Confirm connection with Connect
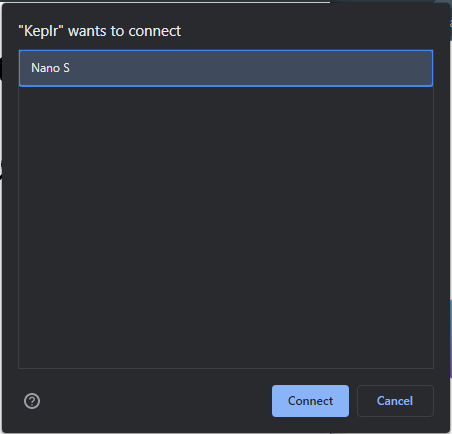 click(310, 401)
